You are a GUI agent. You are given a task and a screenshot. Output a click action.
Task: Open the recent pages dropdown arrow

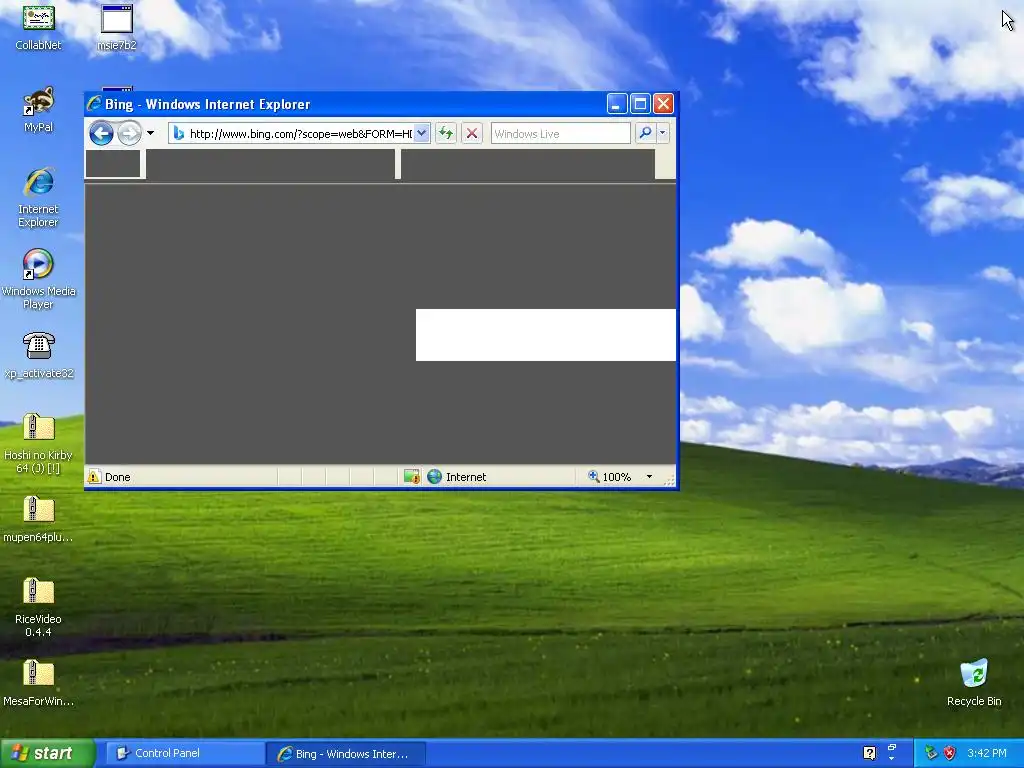click(150, 133)
